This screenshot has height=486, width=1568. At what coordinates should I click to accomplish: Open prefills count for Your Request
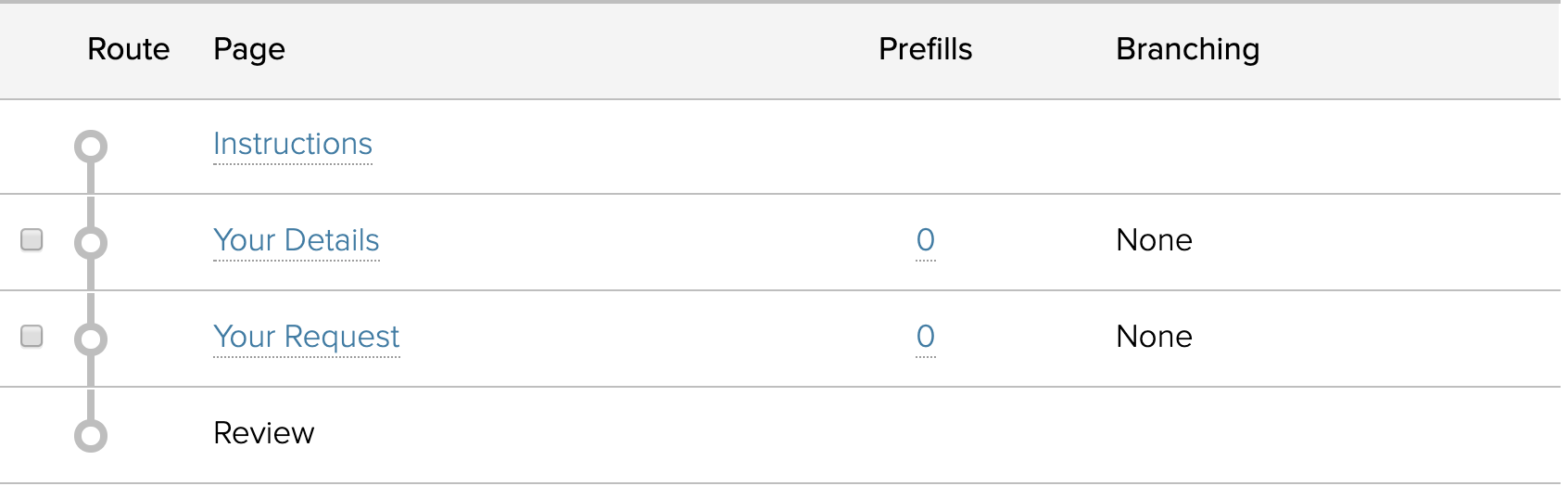coord(926,338)
